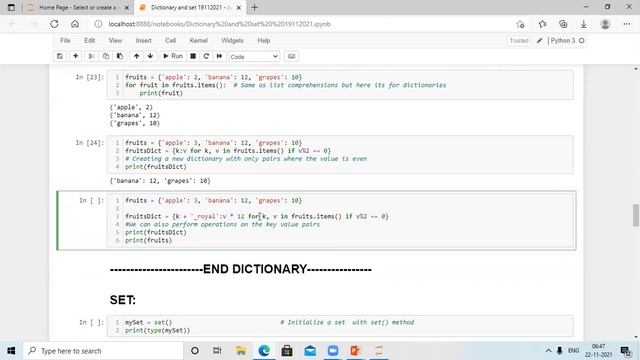Screen dimensions: 640x360
Task: Run the selected cell
Action: pyautogui.click(x=173, y=56)
